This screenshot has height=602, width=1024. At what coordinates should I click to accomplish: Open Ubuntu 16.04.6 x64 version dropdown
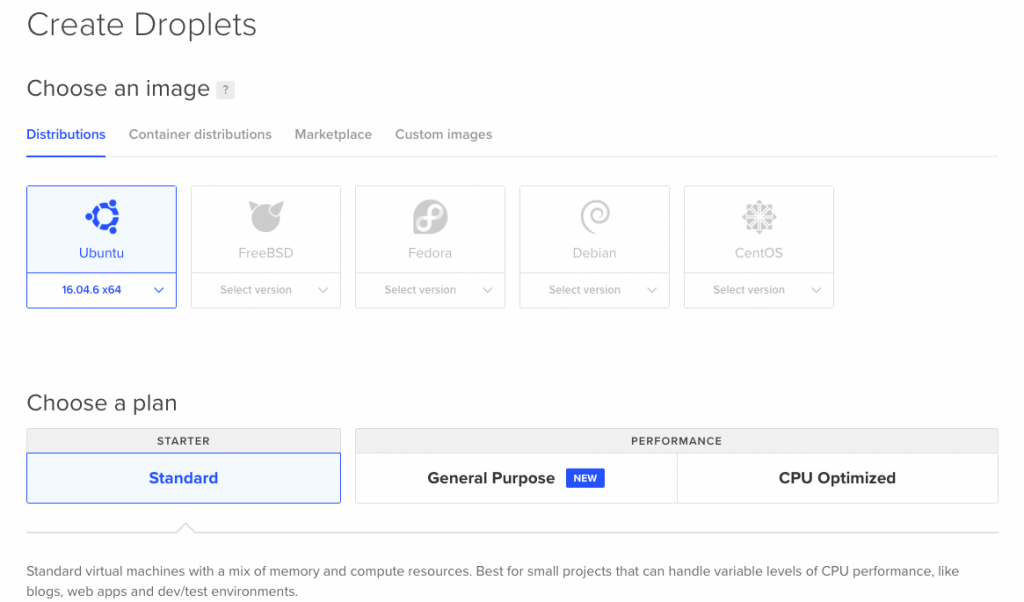[101, 290]
